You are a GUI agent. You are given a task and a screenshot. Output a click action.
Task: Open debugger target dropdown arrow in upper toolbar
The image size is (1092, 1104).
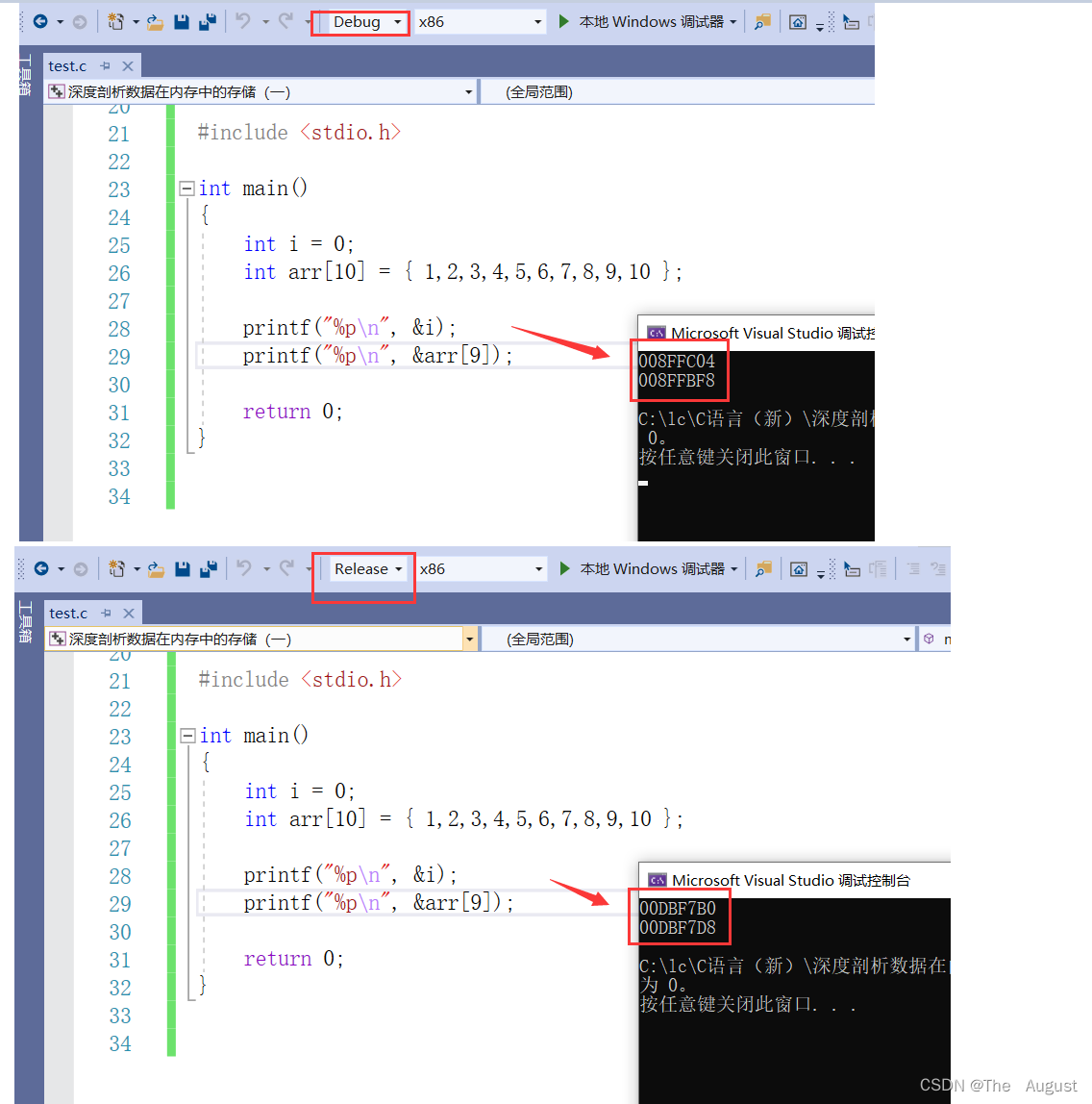[x=733, y=22]
